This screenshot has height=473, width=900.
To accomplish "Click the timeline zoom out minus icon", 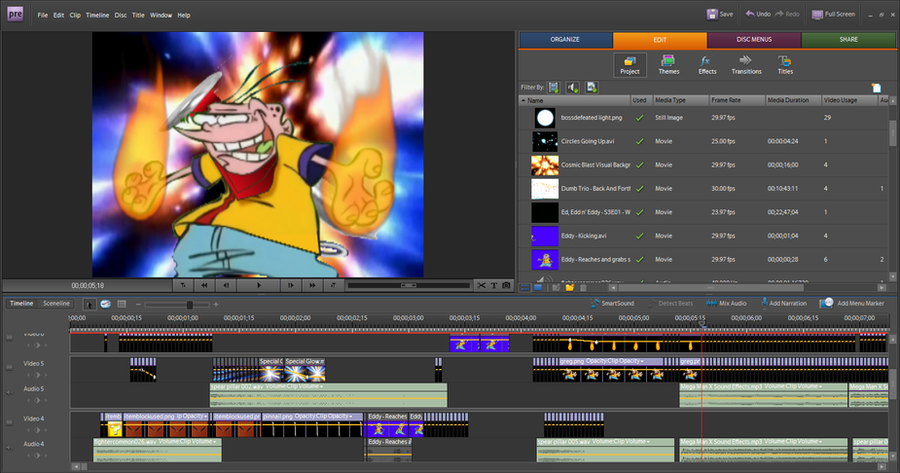I will pyautogui.click(x=138, y=304).
